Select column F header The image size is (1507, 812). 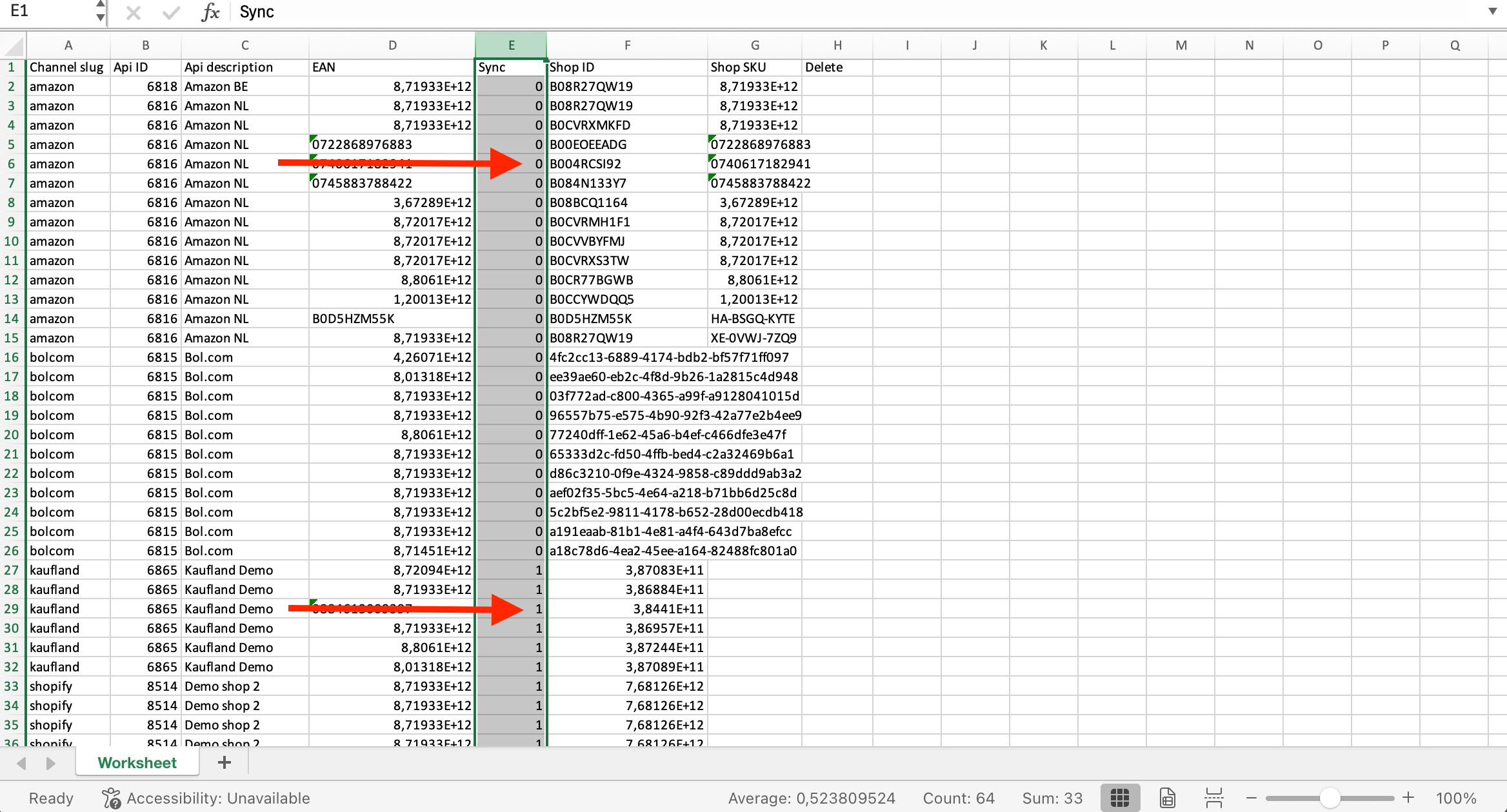627,45
